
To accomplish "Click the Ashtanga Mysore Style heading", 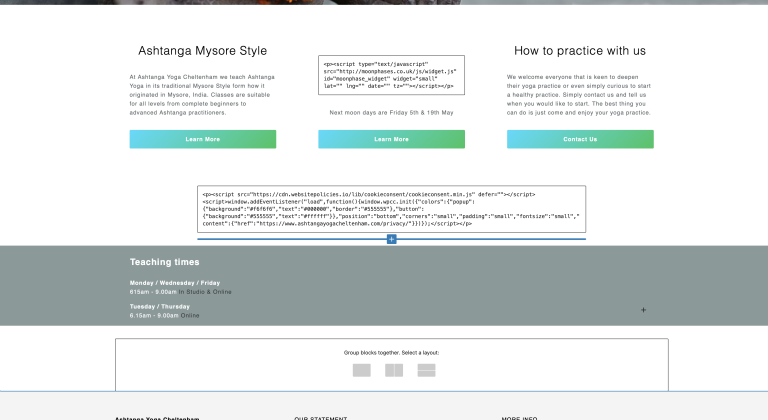I will (x=202, y=51).
